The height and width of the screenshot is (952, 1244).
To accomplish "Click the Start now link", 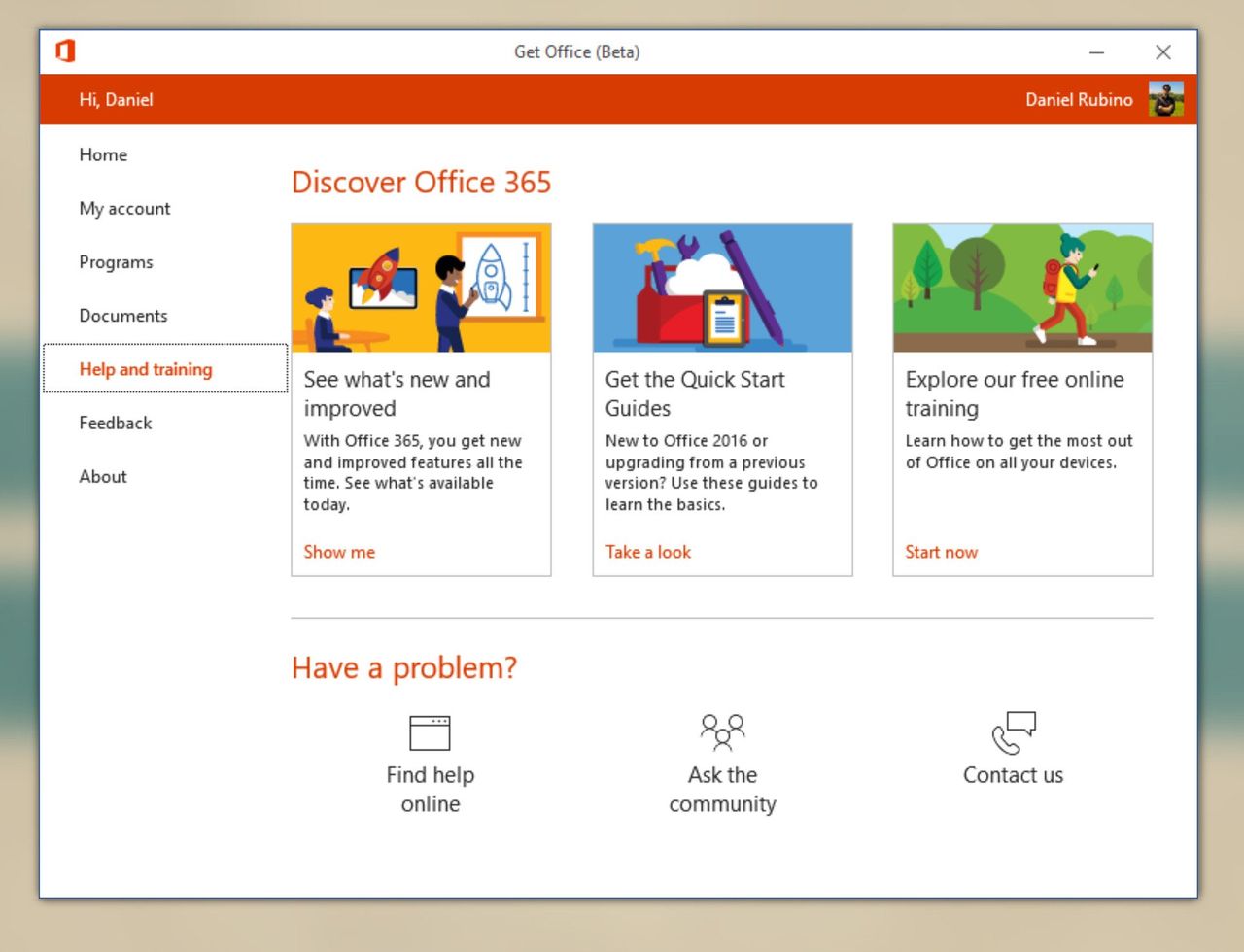I will (x=942, y=552).
